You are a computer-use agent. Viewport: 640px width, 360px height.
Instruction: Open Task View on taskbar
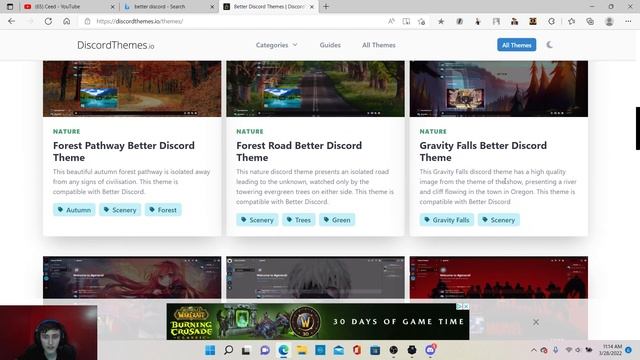coord(246,350)
